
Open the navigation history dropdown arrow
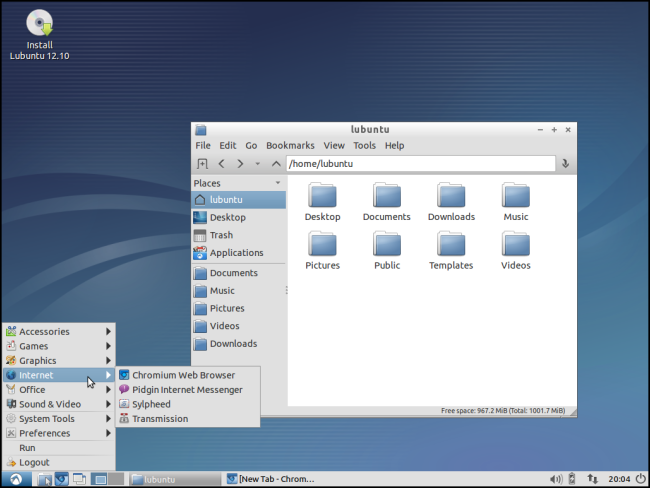(257, 164)
